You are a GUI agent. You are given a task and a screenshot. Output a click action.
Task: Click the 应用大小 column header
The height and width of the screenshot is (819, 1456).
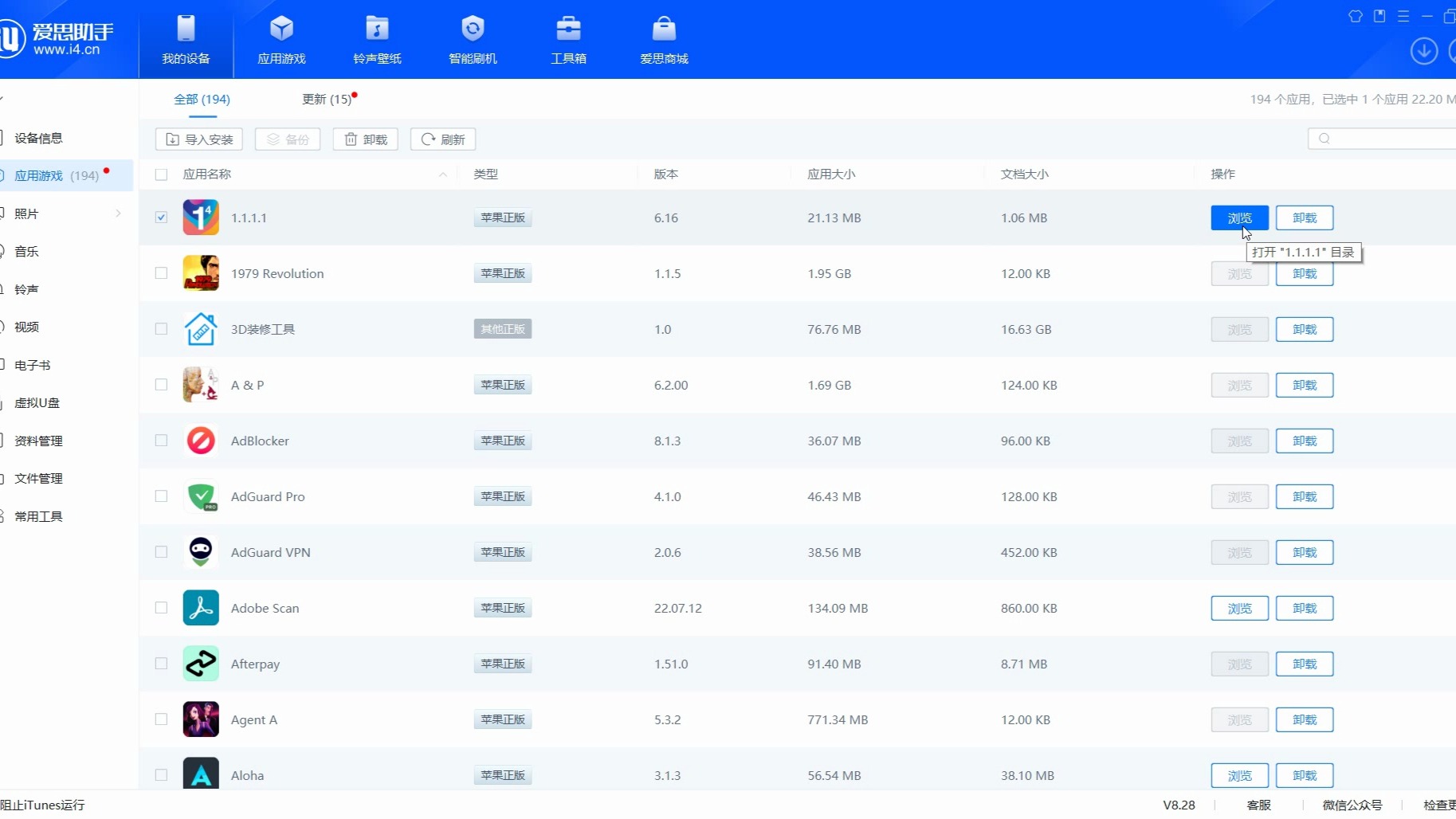click(x=831, y=174)
